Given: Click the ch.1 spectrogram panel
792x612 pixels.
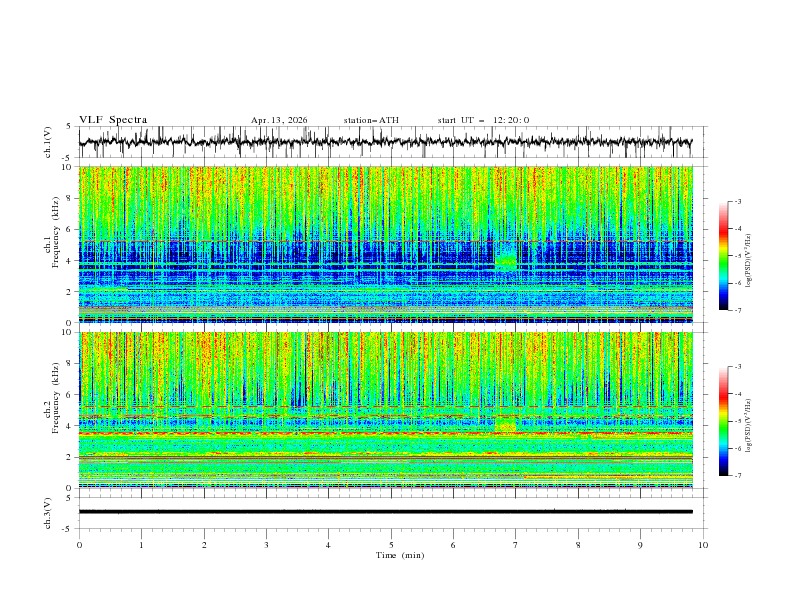Looking at the screenshot, I should pos(386,244).
